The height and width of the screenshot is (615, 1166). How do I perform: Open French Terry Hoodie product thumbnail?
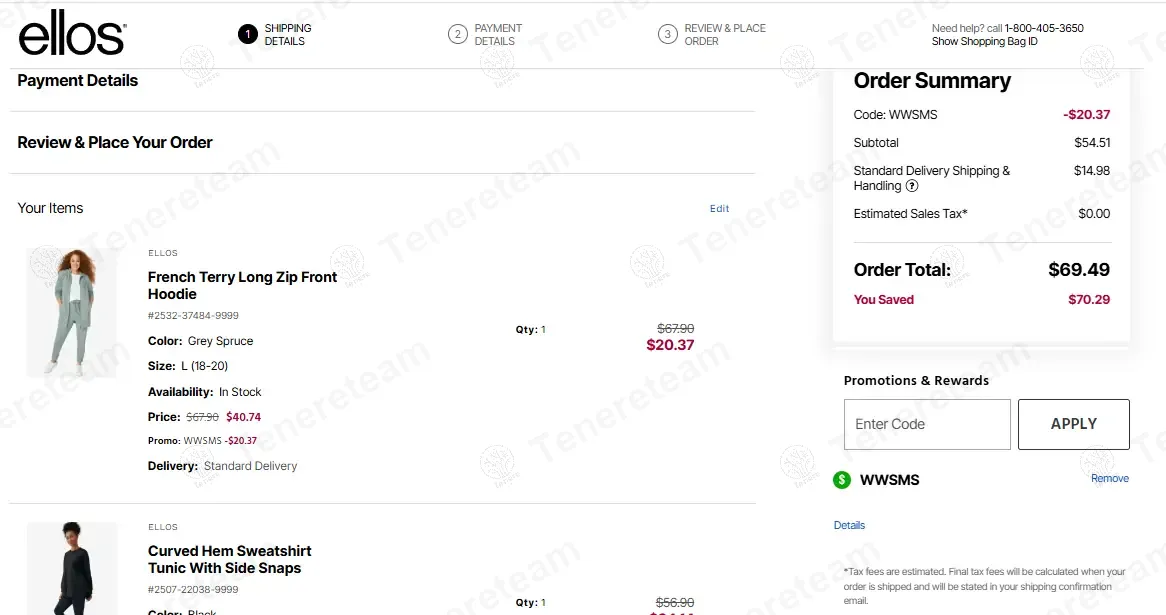(x=71, y=312)
